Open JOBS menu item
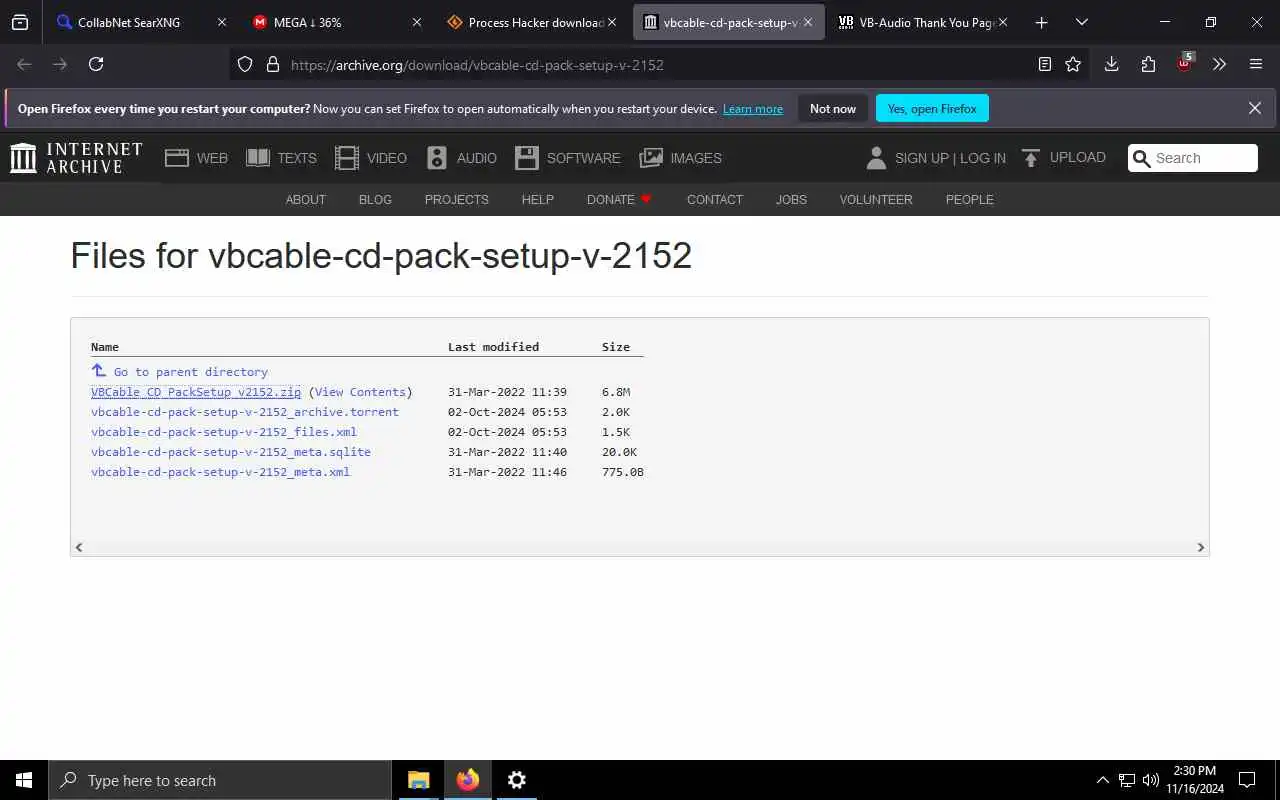Viewport: 1280px width, 800px height. click(x=791, y=200)
